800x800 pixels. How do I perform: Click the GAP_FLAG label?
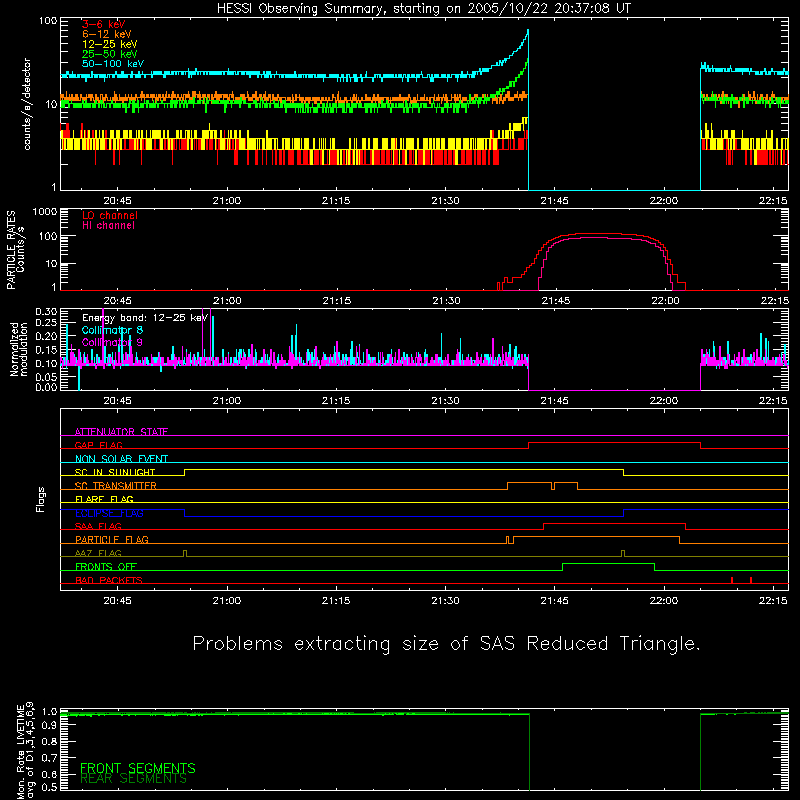[x=98, y=445]
